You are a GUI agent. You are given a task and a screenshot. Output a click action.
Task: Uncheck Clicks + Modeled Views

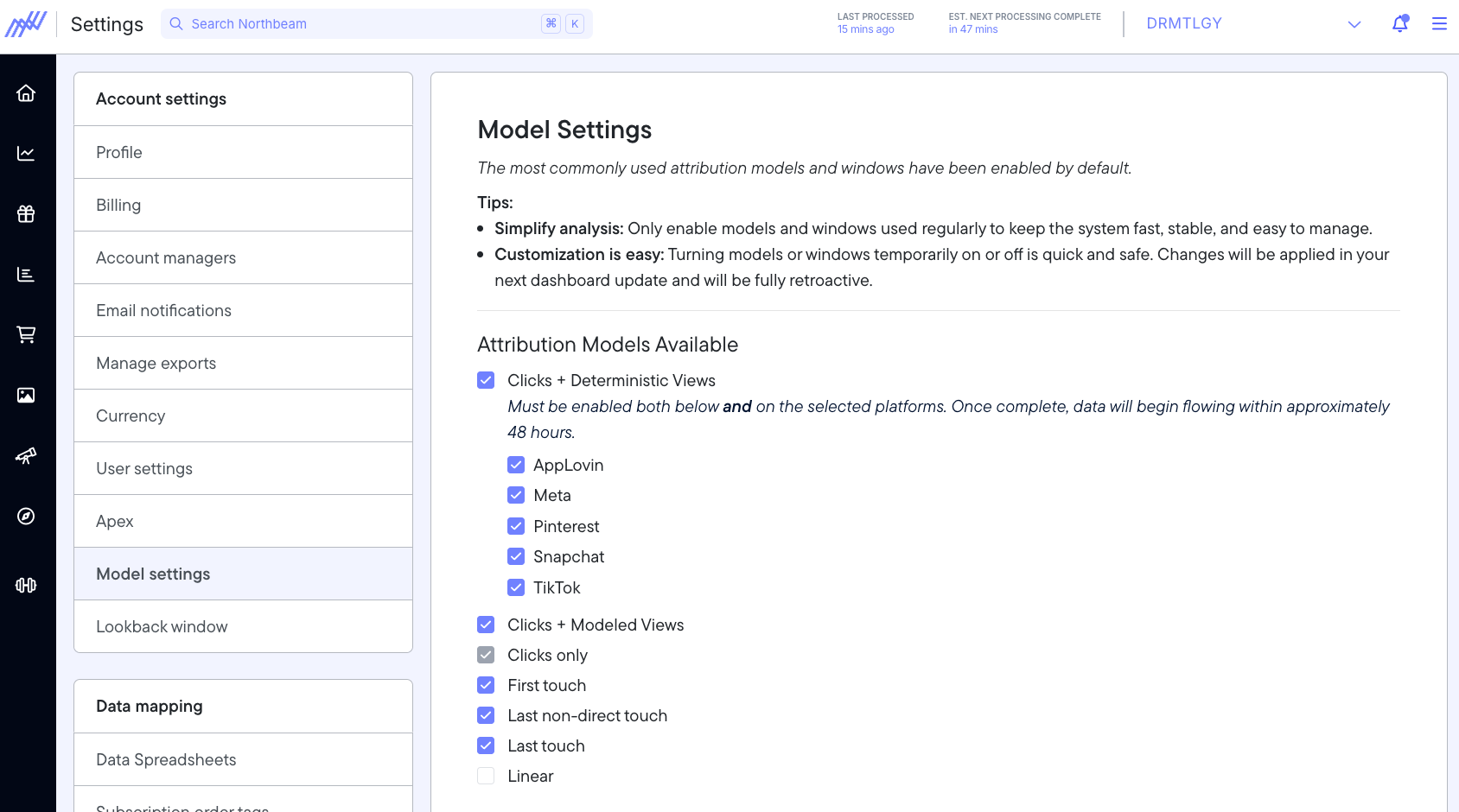(486, 625)
